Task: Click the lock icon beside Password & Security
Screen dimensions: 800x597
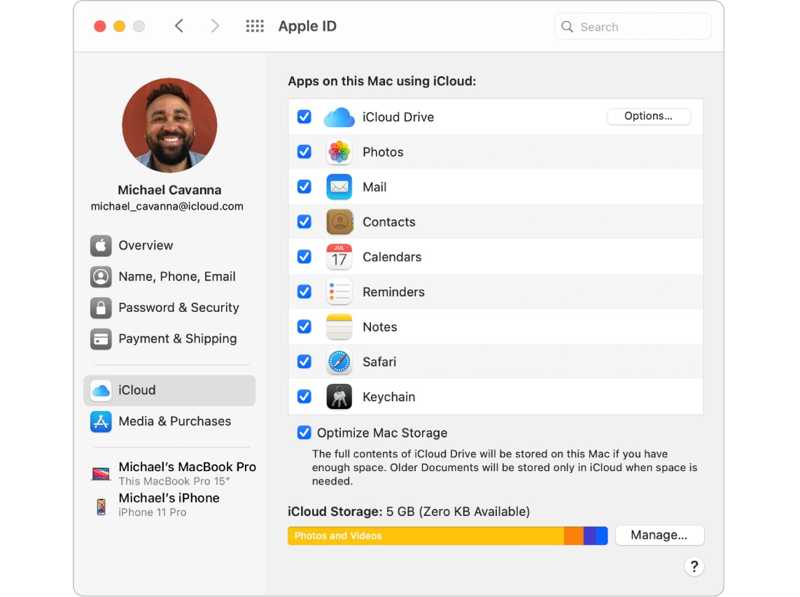Action: (x=101, y=308)
